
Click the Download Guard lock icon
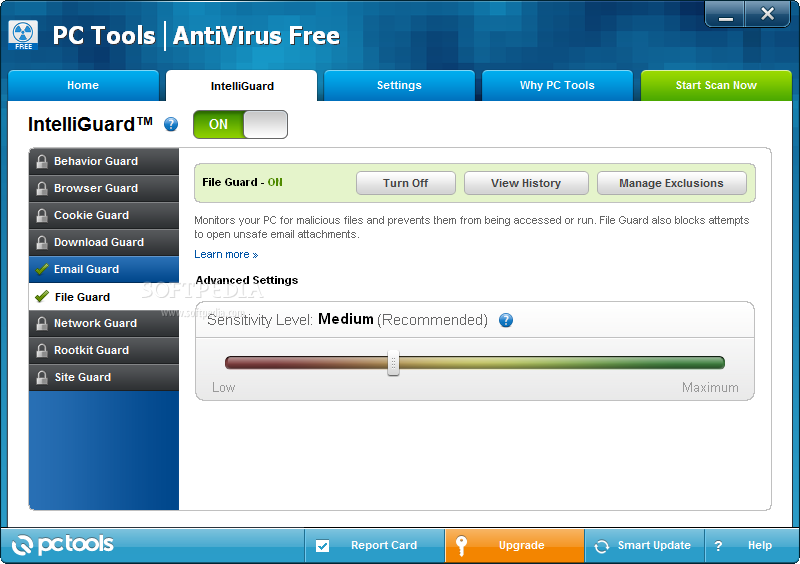[x=42, y=242]
